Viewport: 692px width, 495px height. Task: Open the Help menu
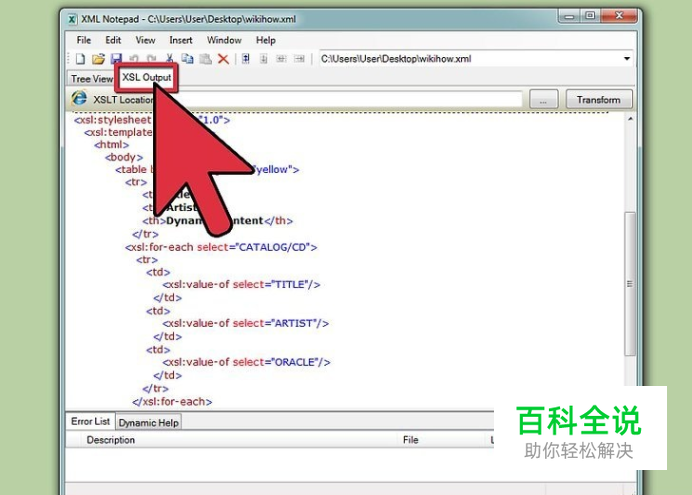click(x=266, y=40)
